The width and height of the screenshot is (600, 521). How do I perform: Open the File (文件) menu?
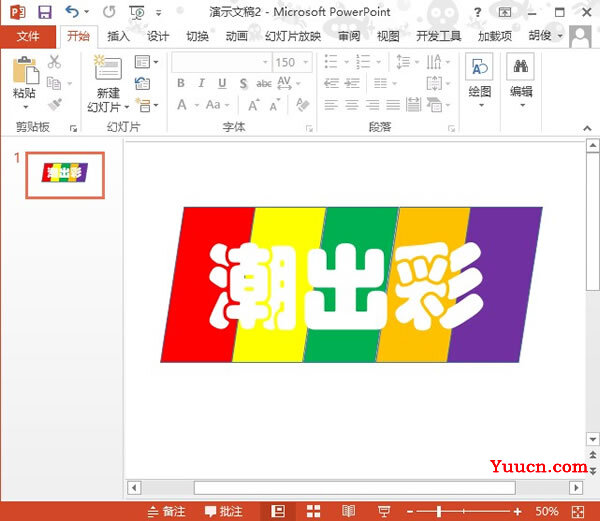pyautogui.click(x=28, y=36)
